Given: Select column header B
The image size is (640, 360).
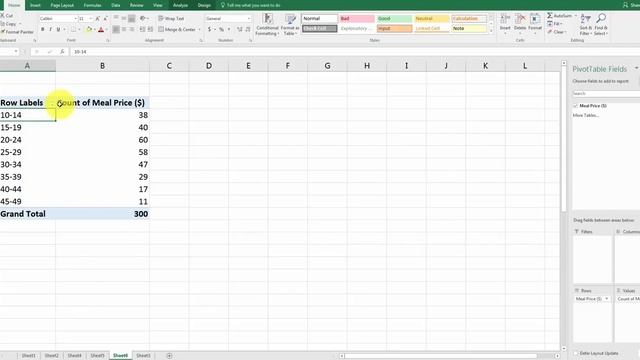Looking at the screenshot, I should click(102, 66).
